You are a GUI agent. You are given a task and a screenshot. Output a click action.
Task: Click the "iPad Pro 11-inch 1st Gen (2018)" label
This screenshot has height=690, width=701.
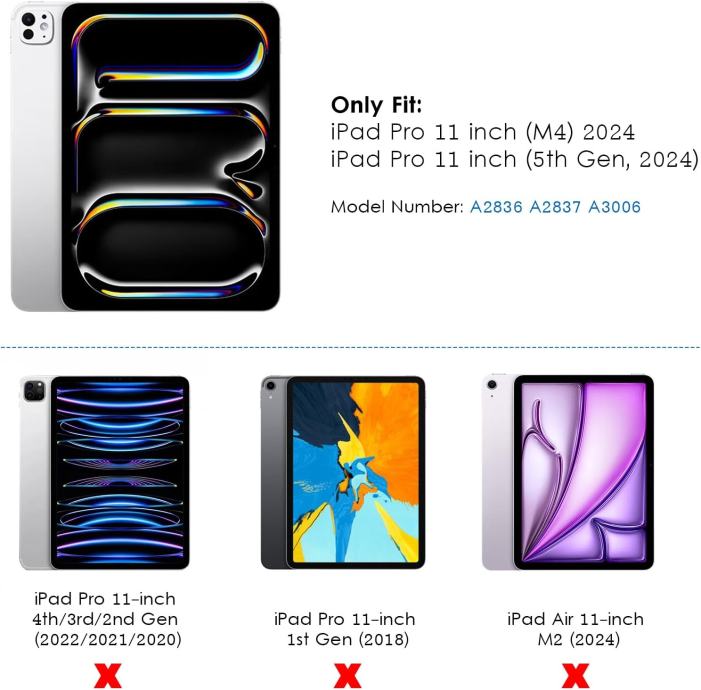click(345, 629)
